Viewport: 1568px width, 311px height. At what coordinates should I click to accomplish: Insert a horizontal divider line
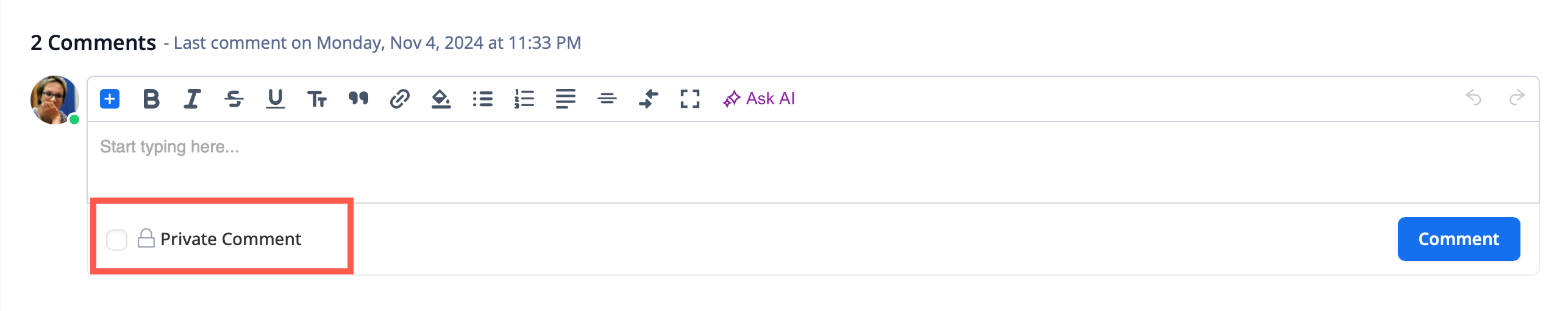pos(607,99)
